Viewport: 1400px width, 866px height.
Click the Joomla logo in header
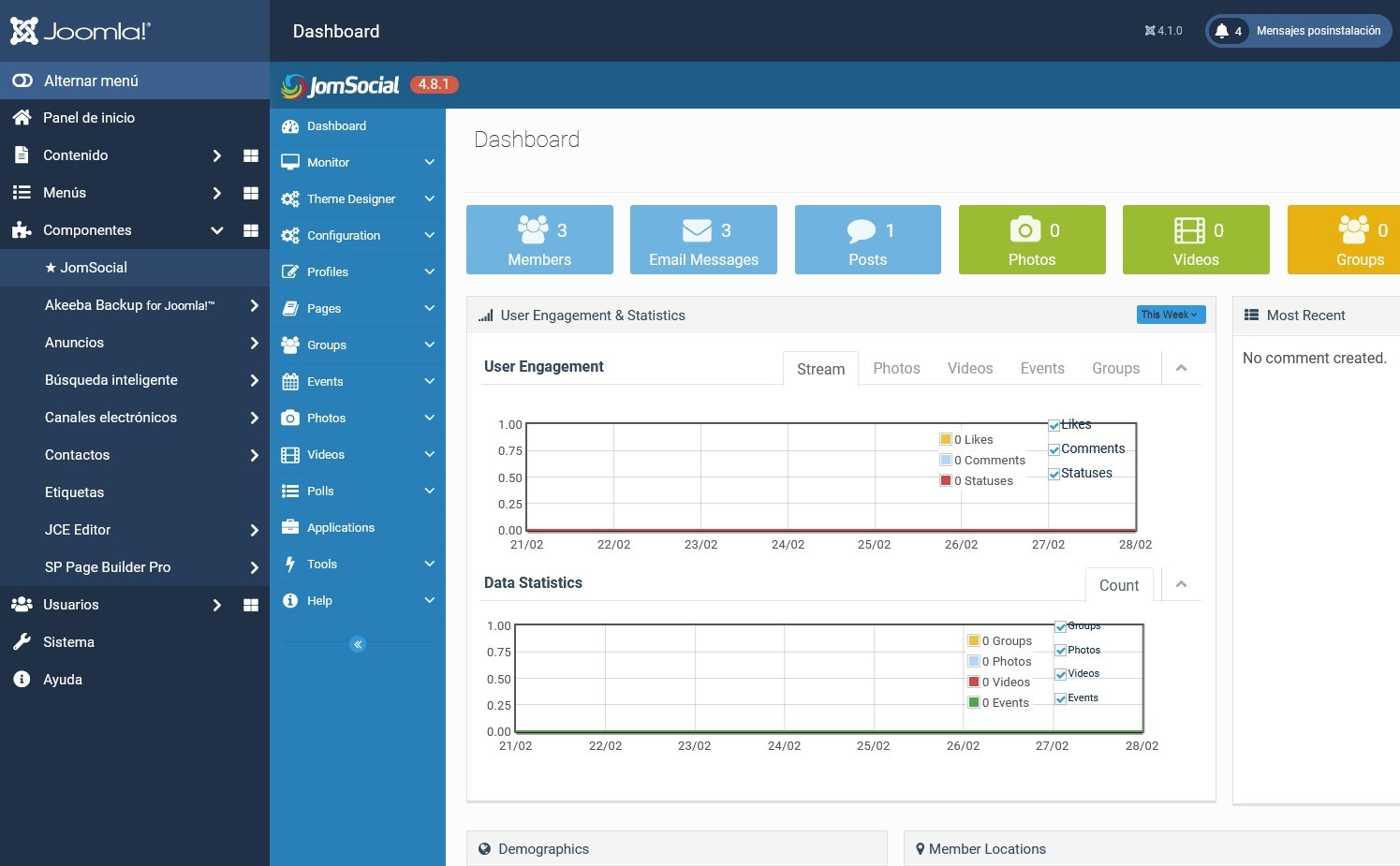80,31
